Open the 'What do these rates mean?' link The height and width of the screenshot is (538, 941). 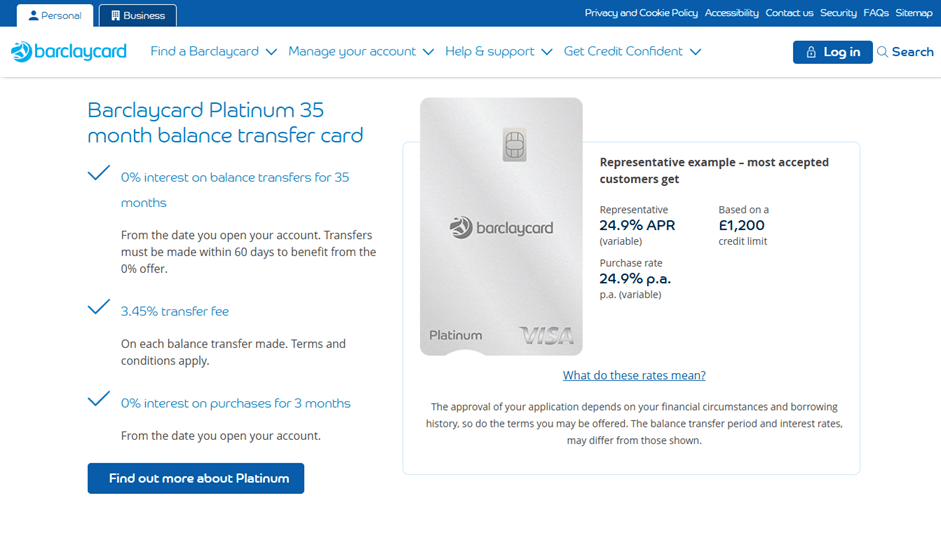(x=634, y=376)
